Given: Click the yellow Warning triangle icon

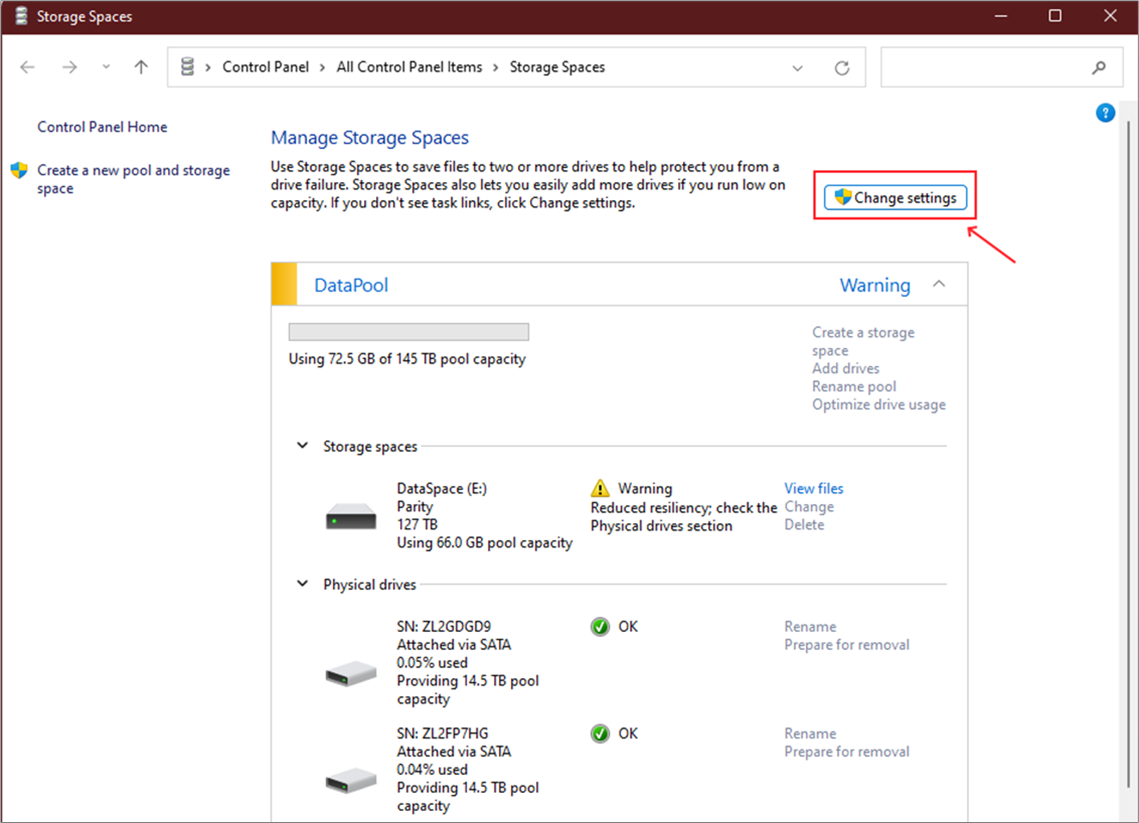Looking at the screenshot, I should coord(600,487).
